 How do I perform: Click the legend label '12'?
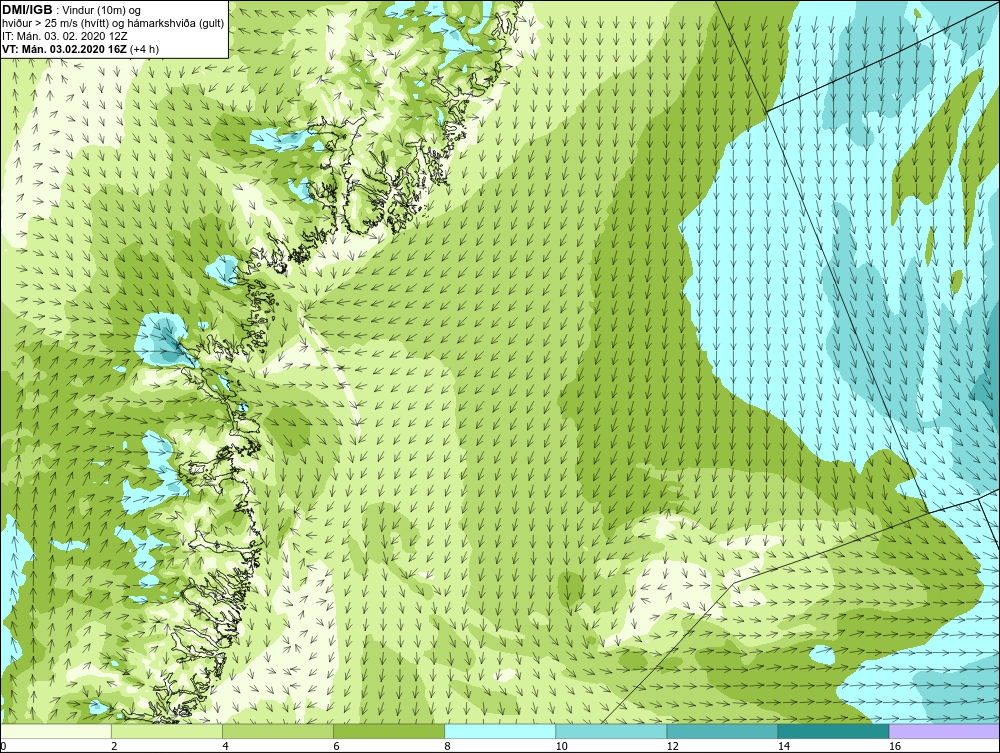pyautogui.click(x=672, y=746)
